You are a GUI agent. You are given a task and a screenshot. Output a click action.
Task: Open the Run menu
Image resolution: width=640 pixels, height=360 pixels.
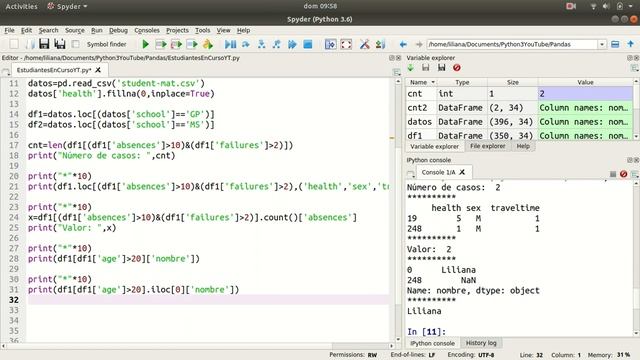tap(97, 30)
